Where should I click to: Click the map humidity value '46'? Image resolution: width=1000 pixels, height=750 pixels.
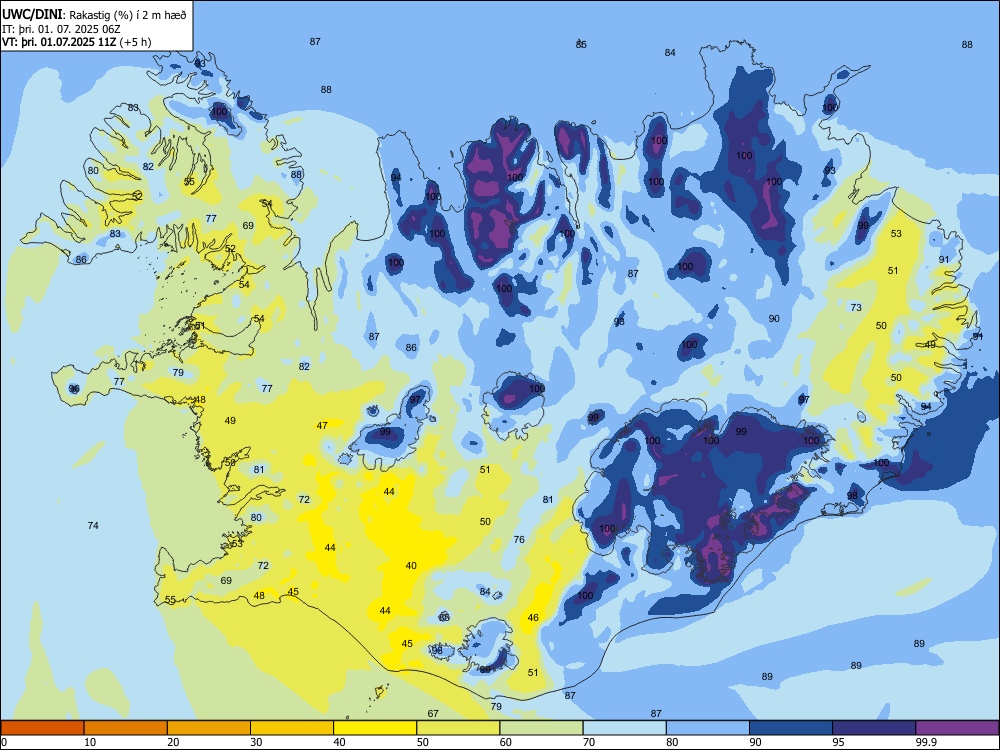533,617
